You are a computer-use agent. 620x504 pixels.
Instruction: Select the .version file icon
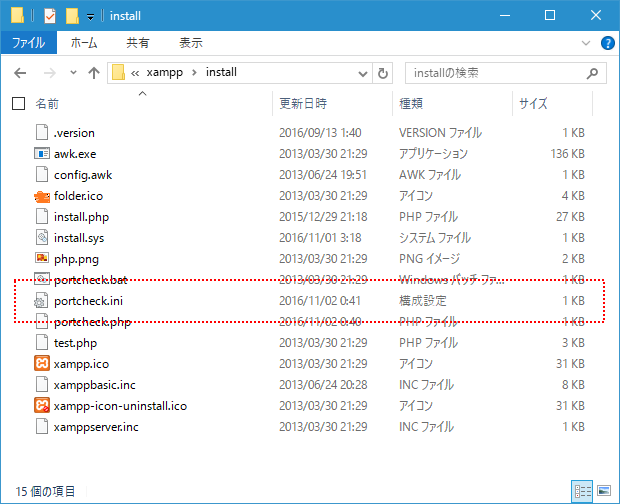click(42, 132)
